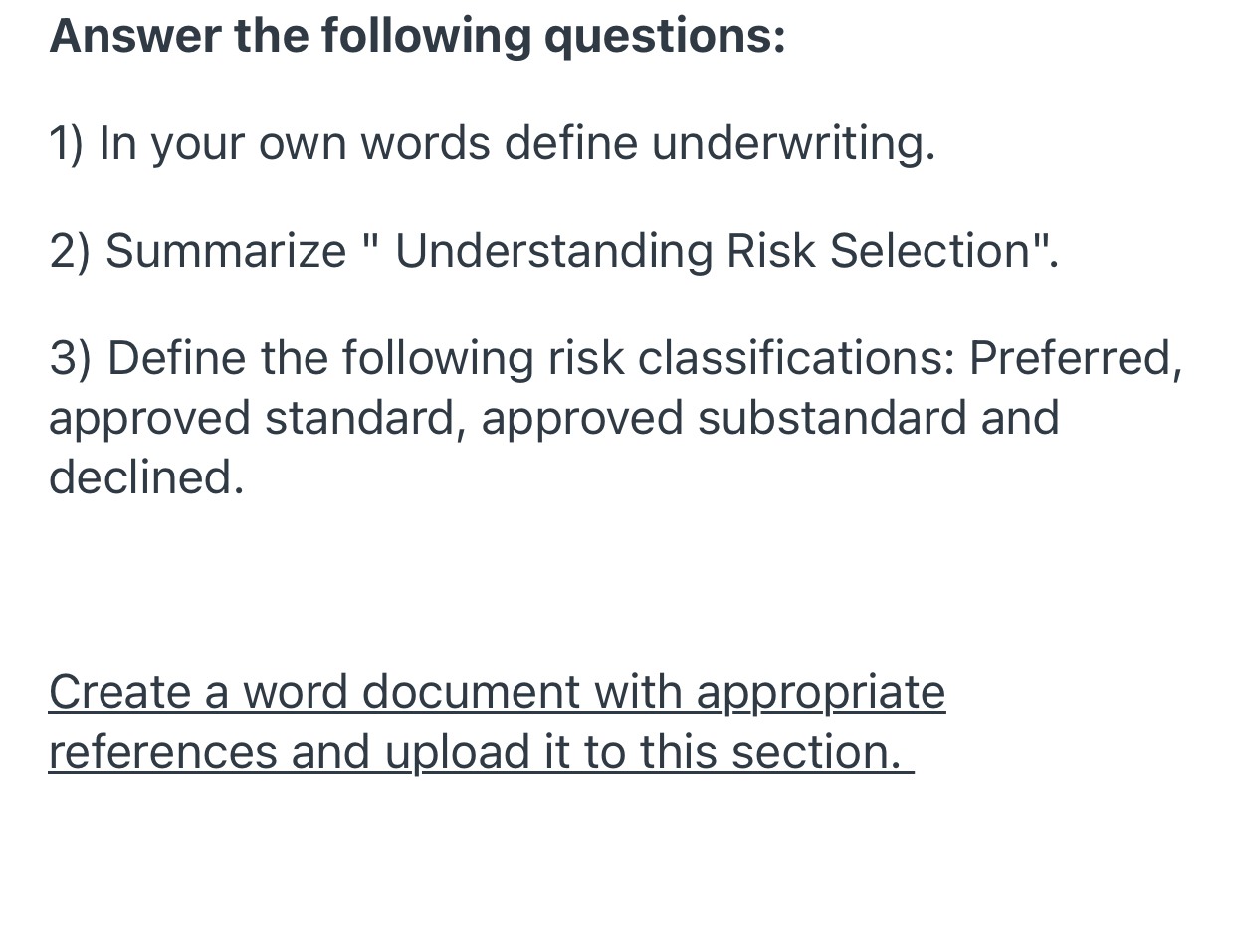Click the word "questions:" in the heading

[665, 36]
